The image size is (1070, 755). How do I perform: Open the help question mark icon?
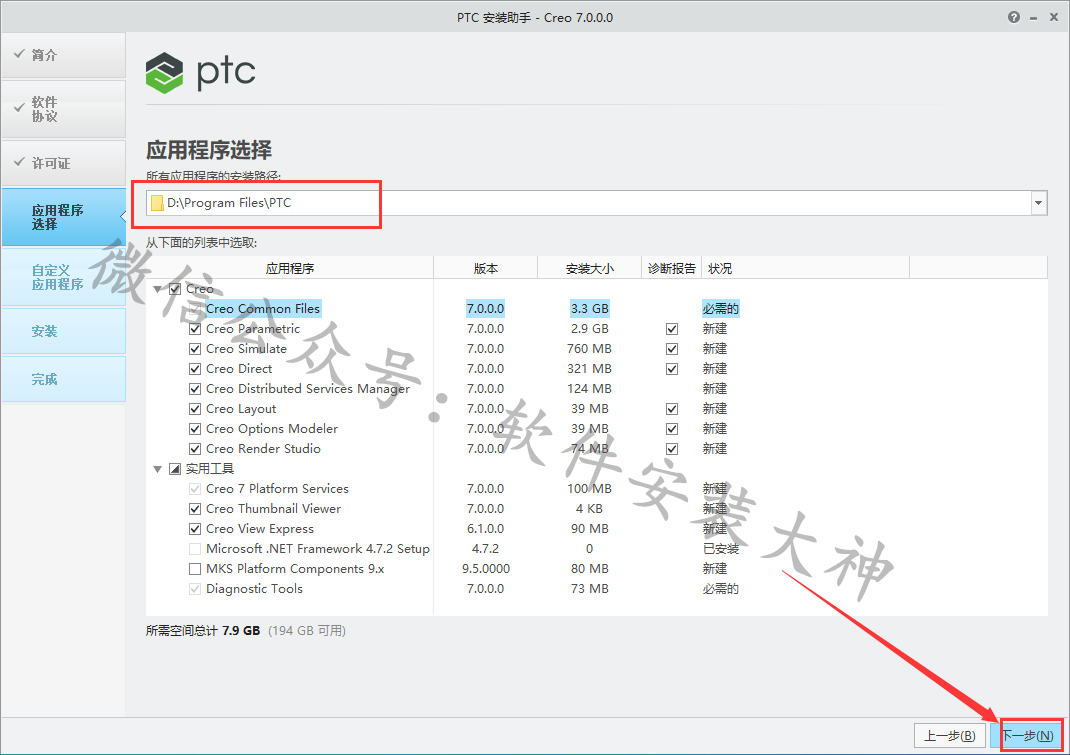pyautogui.click(x=1013, y=18)
